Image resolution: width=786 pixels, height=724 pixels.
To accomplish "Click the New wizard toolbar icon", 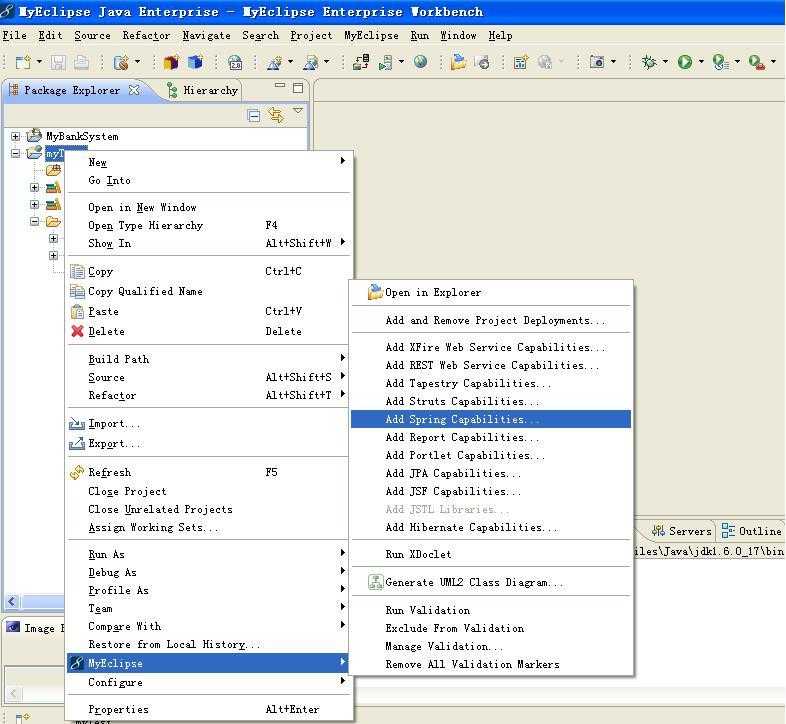I will pyautogui.click(x=23, y=62).
